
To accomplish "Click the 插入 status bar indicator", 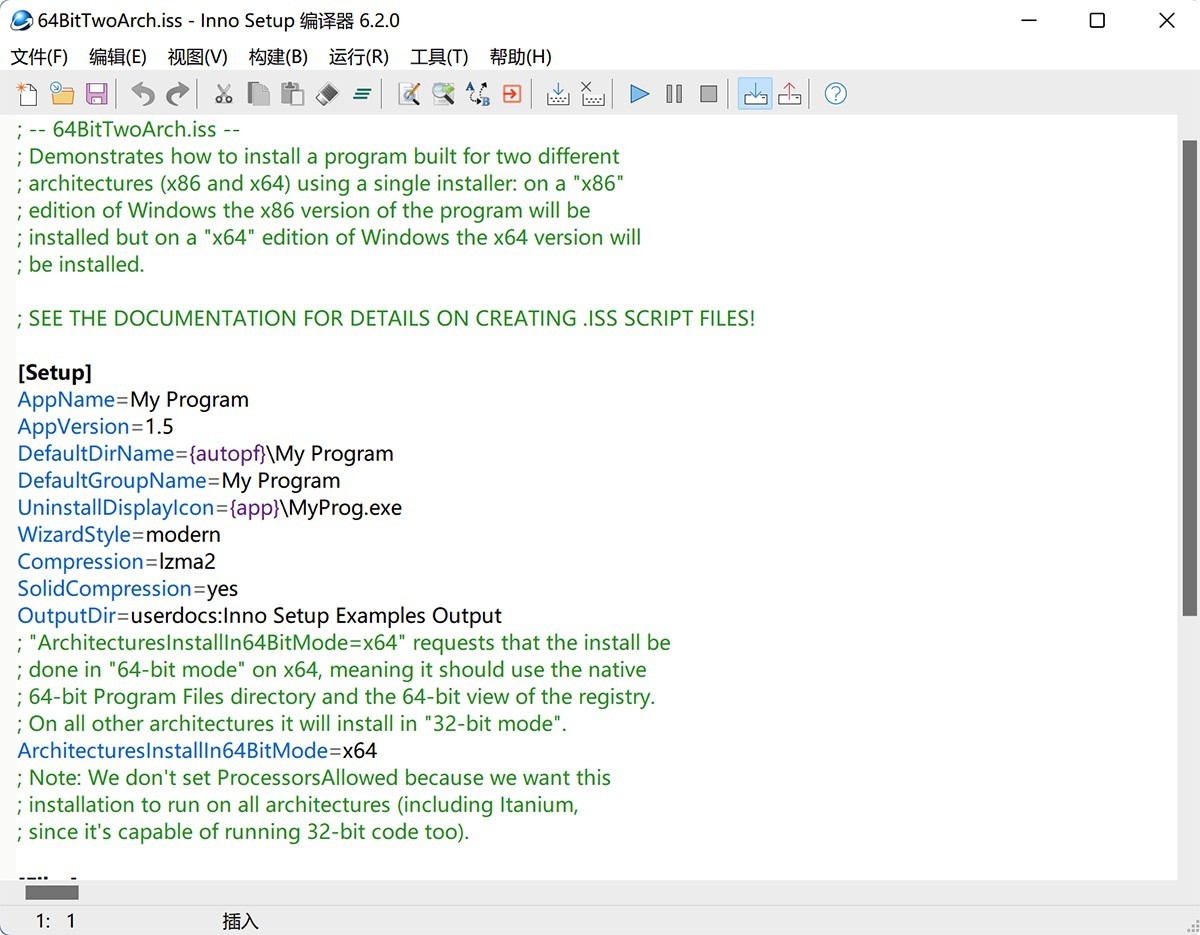I will (x=240, y=921).
